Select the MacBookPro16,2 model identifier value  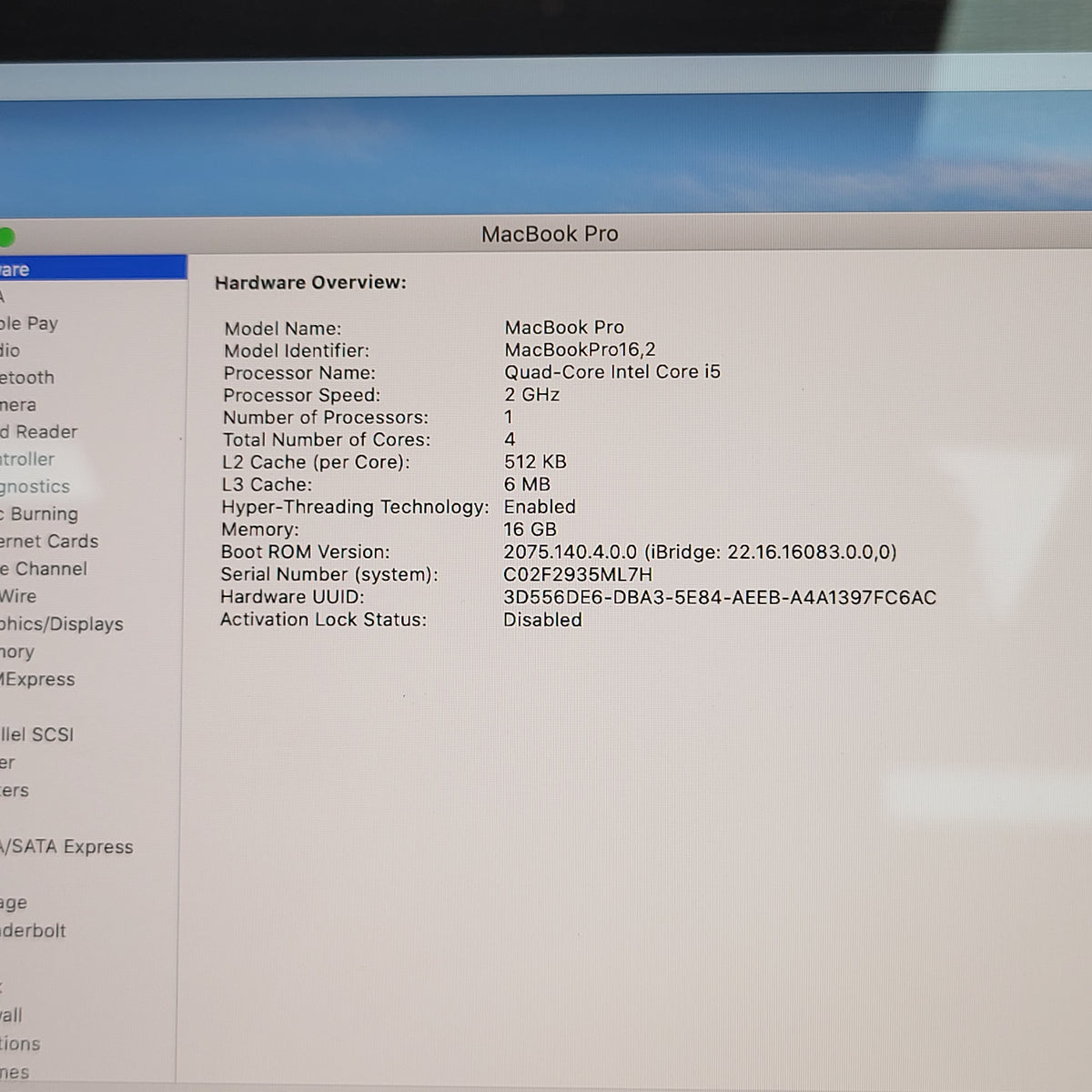pos(580,349)
